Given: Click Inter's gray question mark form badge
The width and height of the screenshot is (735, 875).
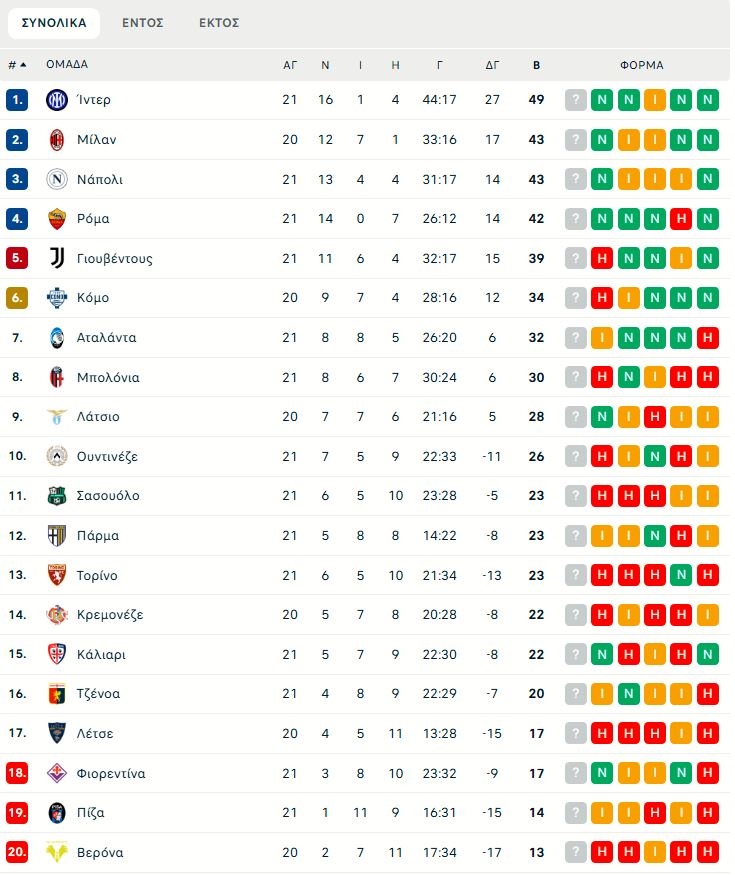Looking at the screenshot, I should click(576, 100).
